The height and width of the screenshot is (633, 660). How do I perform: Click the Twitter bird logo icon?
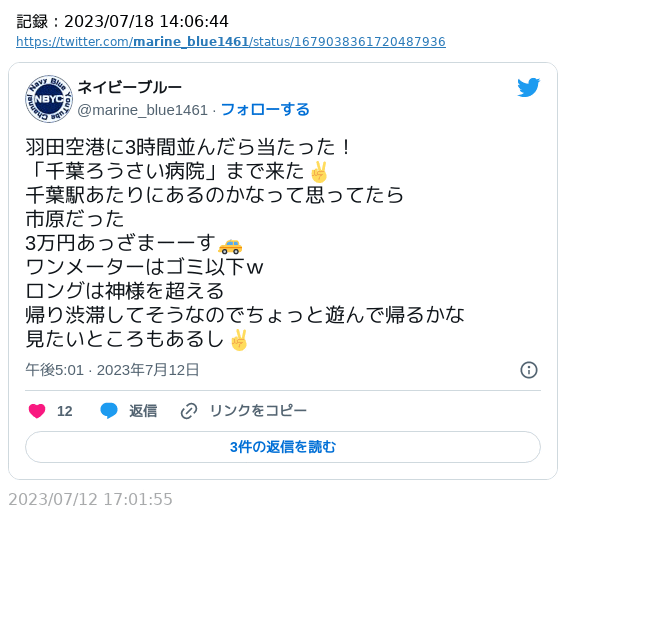pyautogui.click(x=528, y=87)
